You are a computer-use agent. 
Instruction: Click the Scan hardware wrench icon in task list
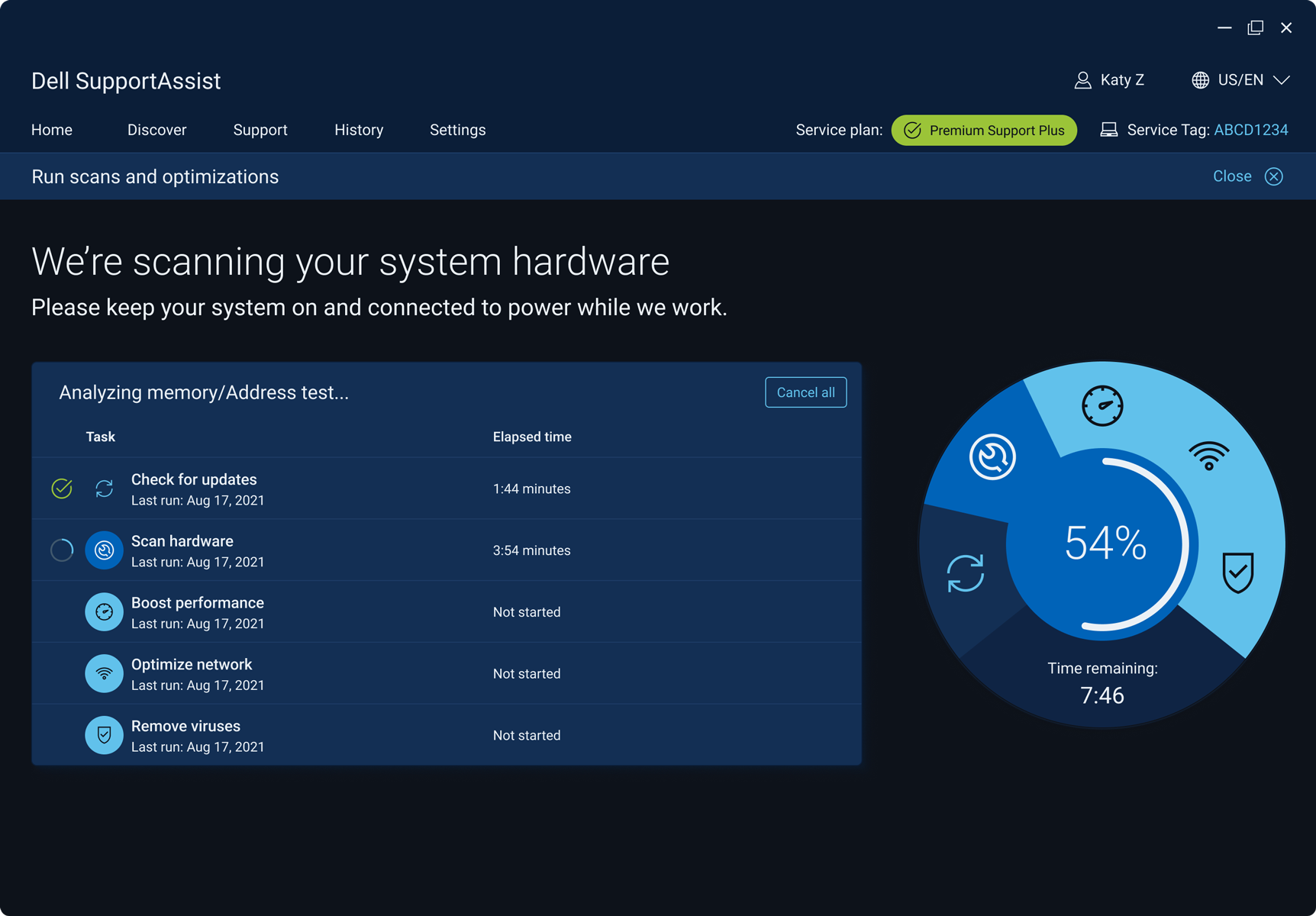[x=104, y=550]
